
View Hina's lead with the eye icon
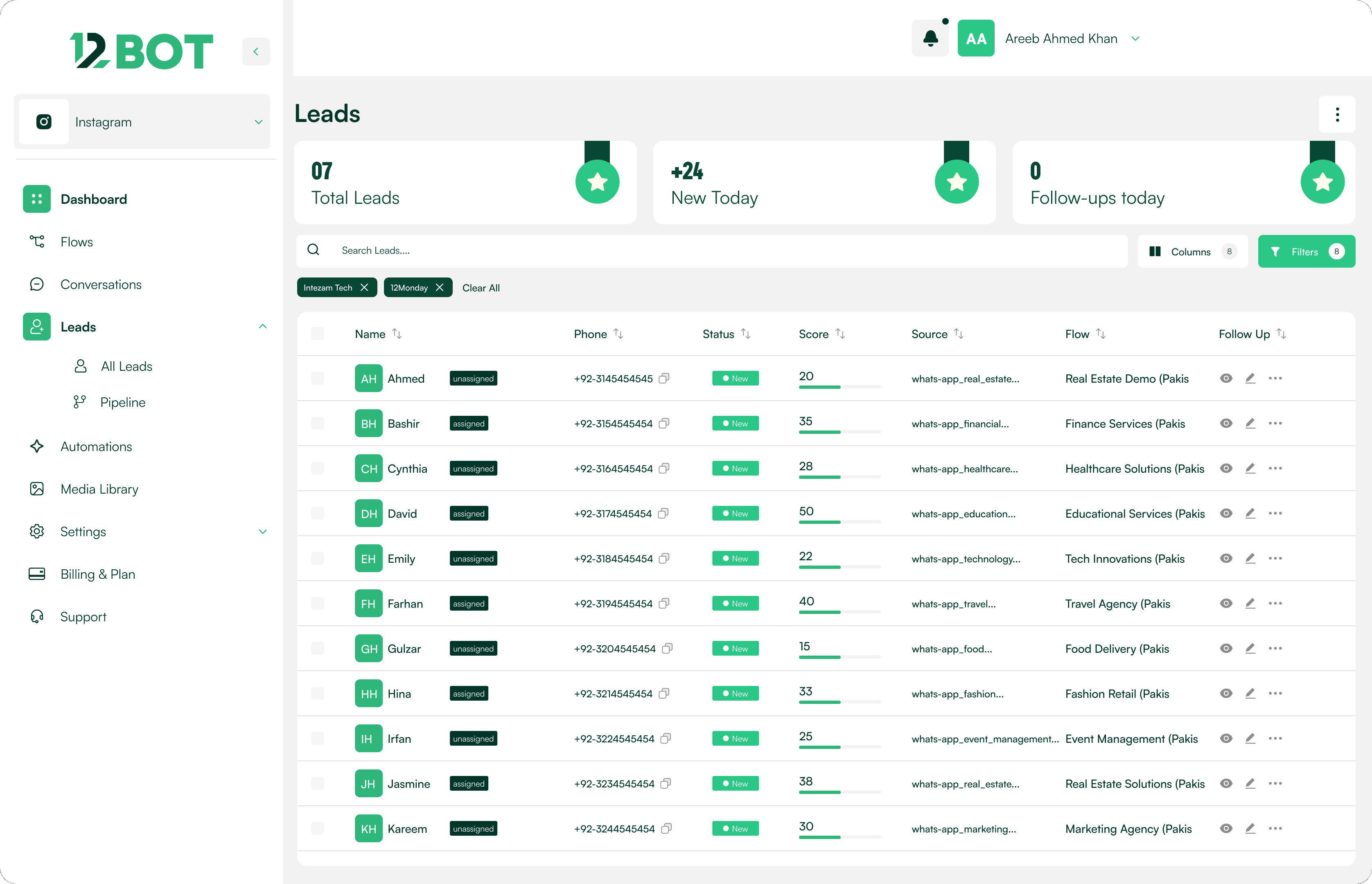pyautogui.click(x=1226, y=693)
